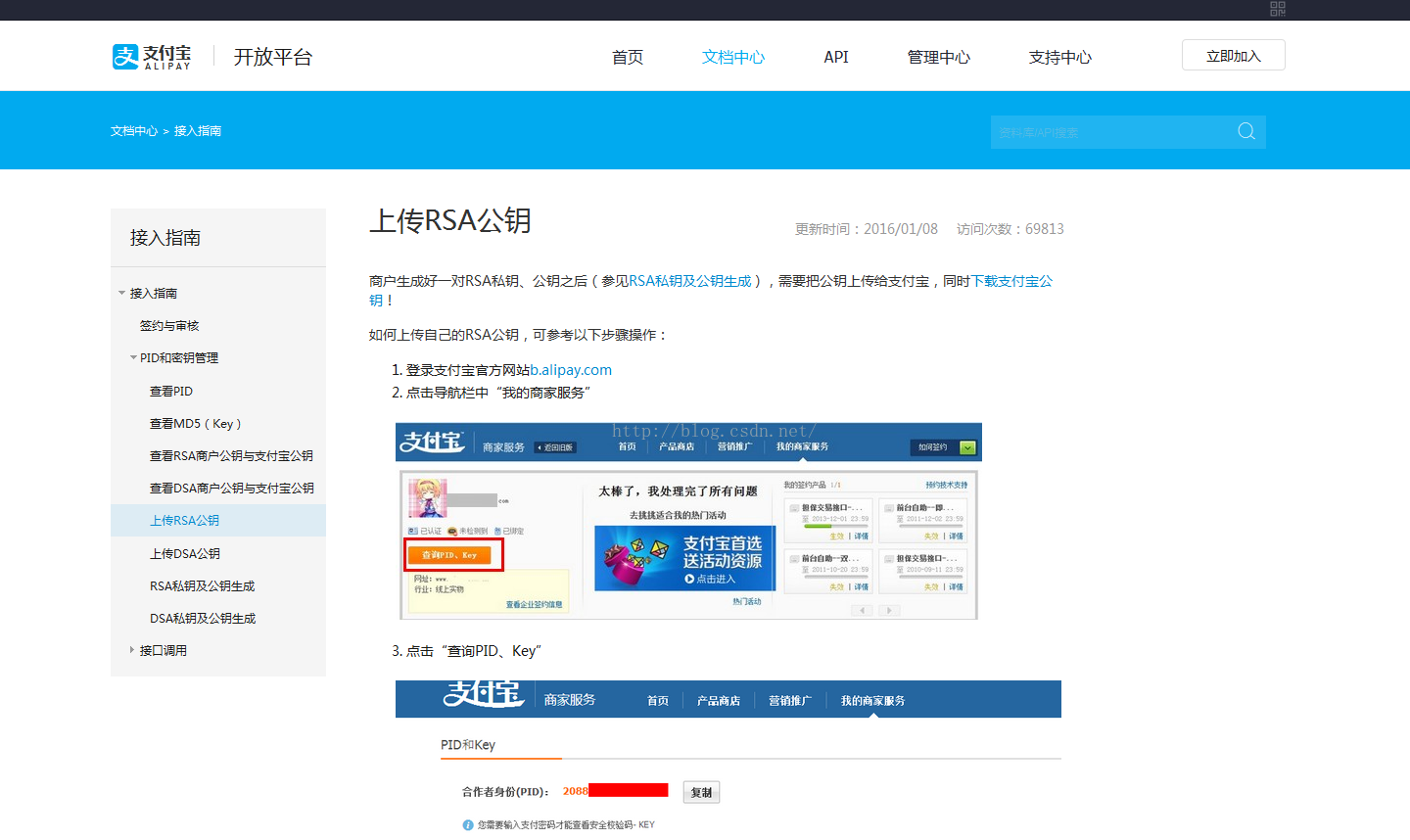Click 接入指南 in the breadcrumb
1410x840 pixels.
pyautogui.click(x=198, y=131)
